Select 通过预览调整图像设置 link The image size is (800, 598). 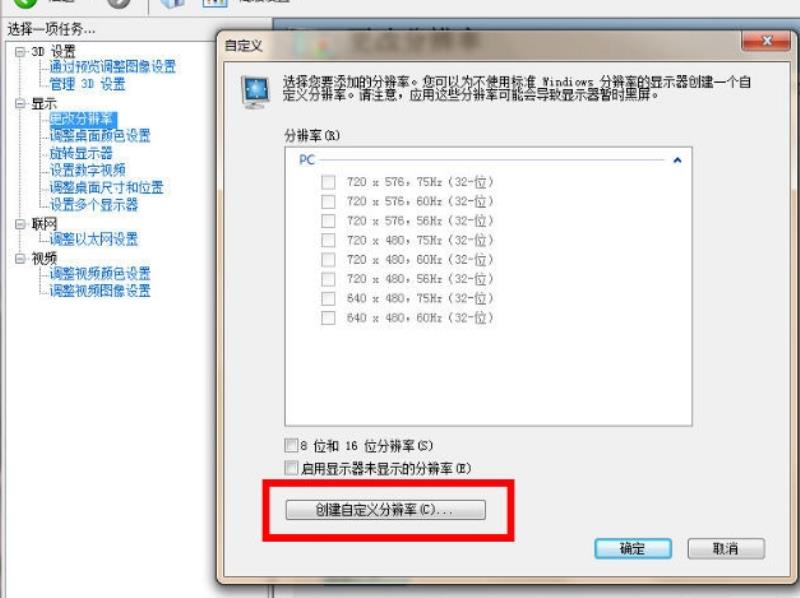tap(113, 66)
